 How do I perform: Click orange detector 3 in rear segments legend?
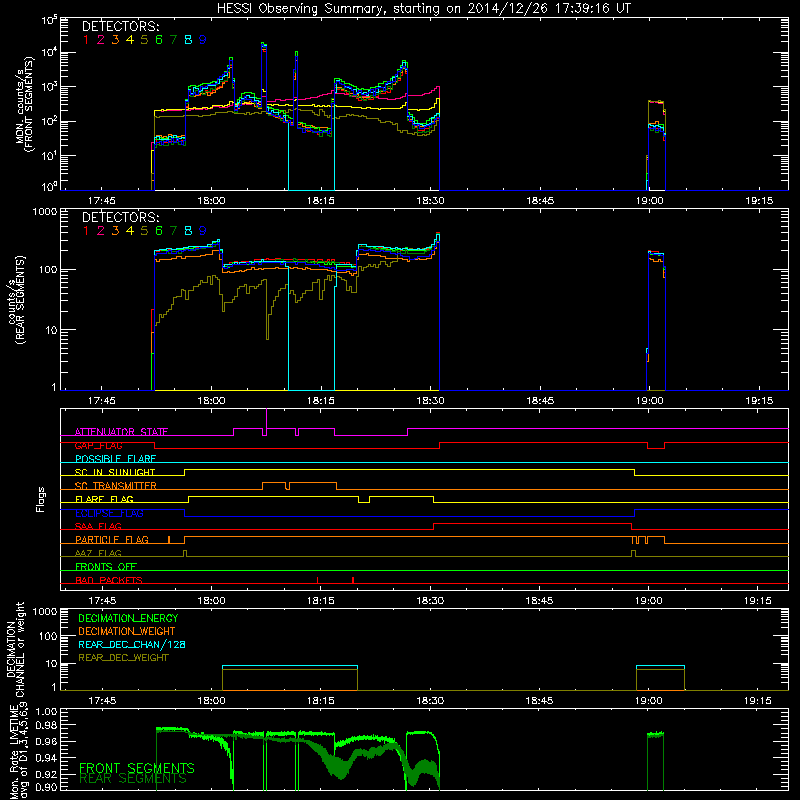click(x=115, y=231)
